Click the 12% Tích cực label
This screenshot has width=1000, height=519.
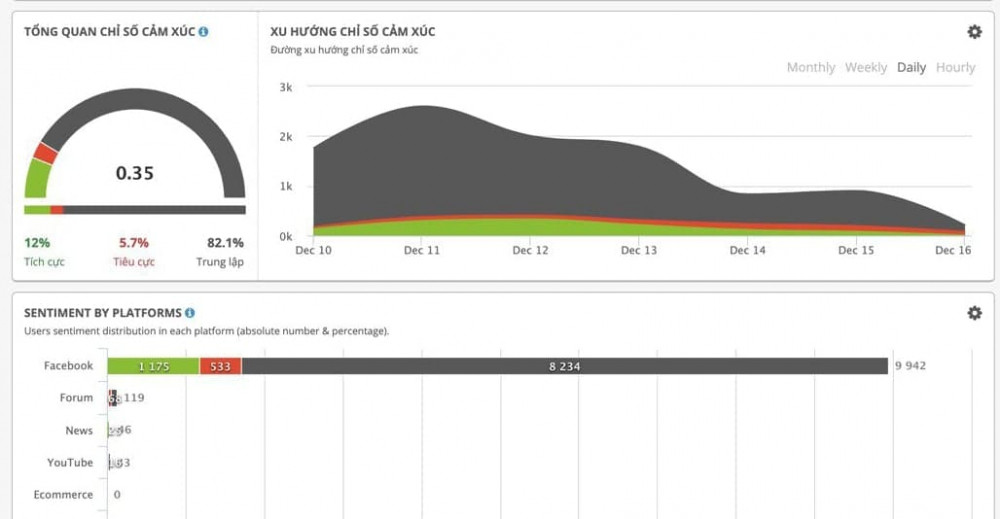[37, 243]
